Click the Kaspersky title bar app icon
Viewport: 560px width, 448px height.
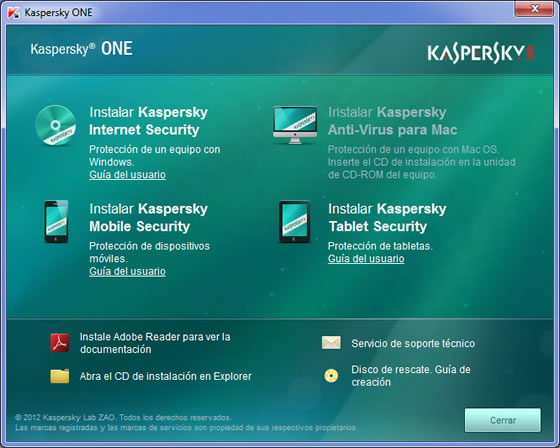click(14, 13)
